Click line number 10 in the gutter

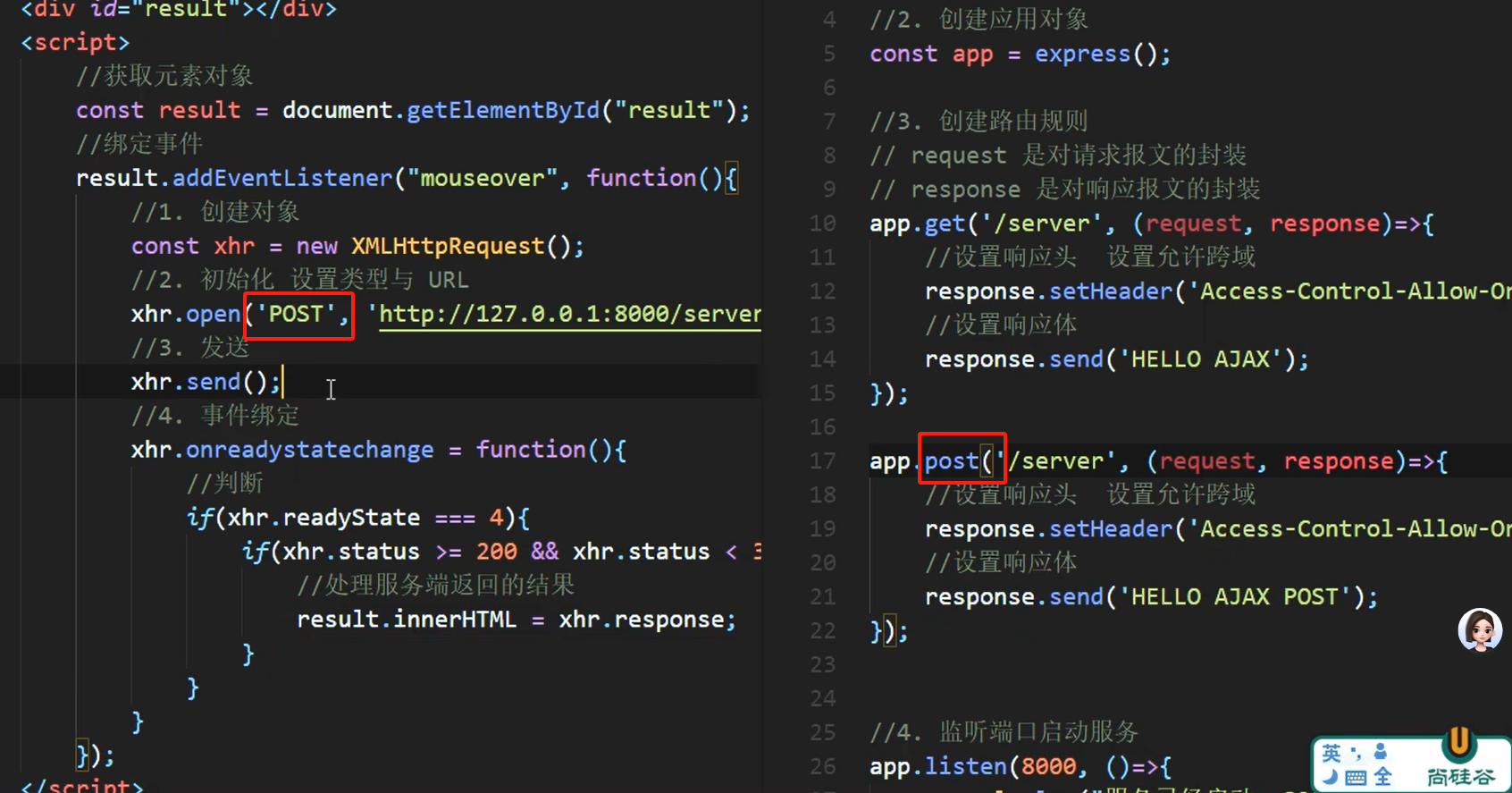tap(822, 224)
